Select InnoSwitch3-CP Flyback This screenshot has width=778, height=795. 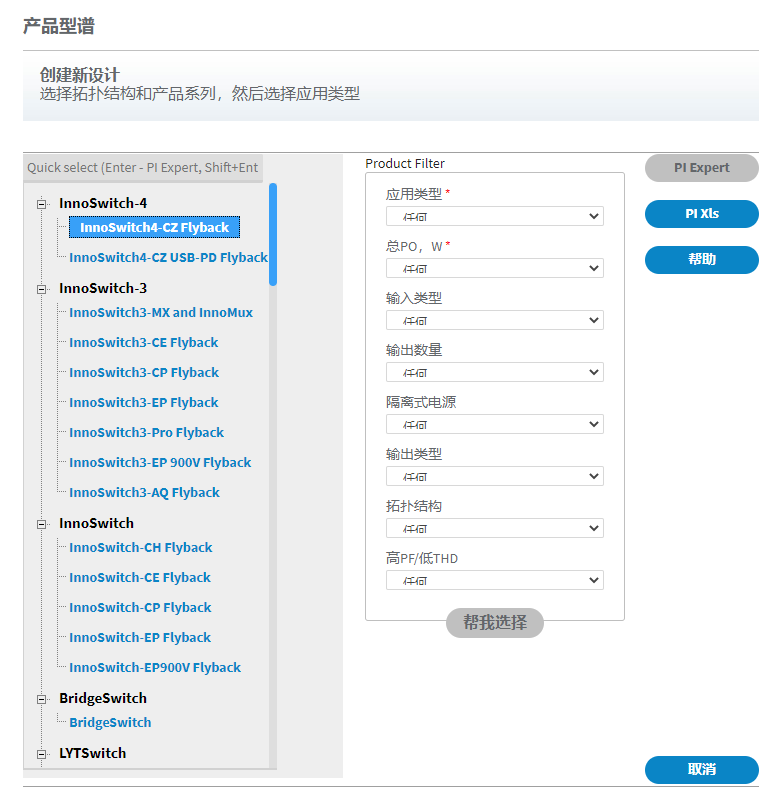coord(144,373)
